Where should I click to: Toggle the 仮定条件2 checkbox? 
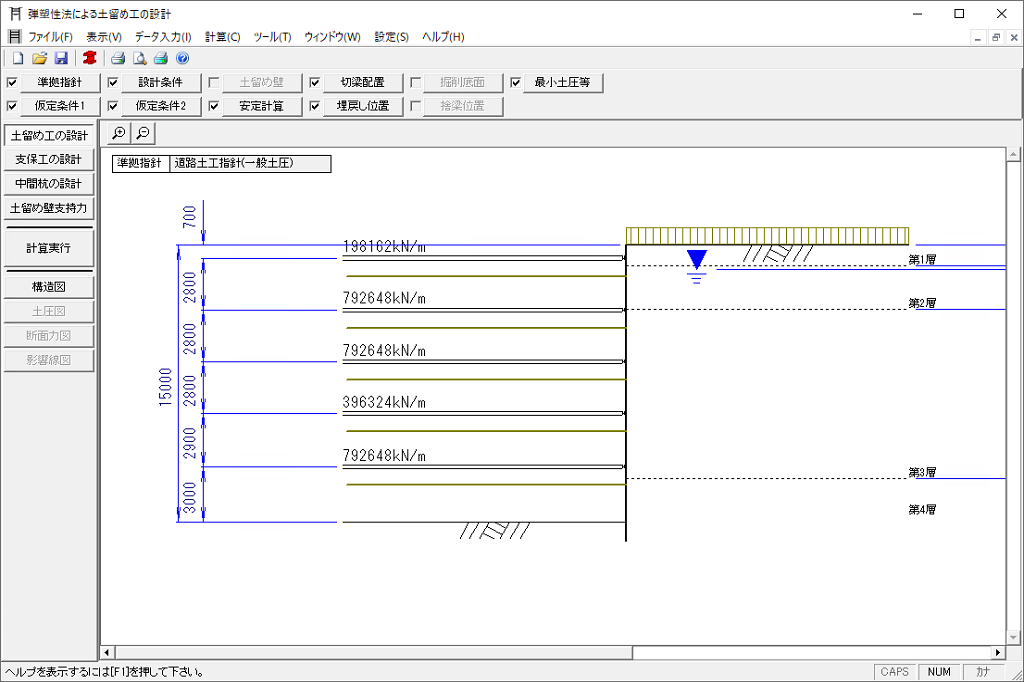click(112, 106)
